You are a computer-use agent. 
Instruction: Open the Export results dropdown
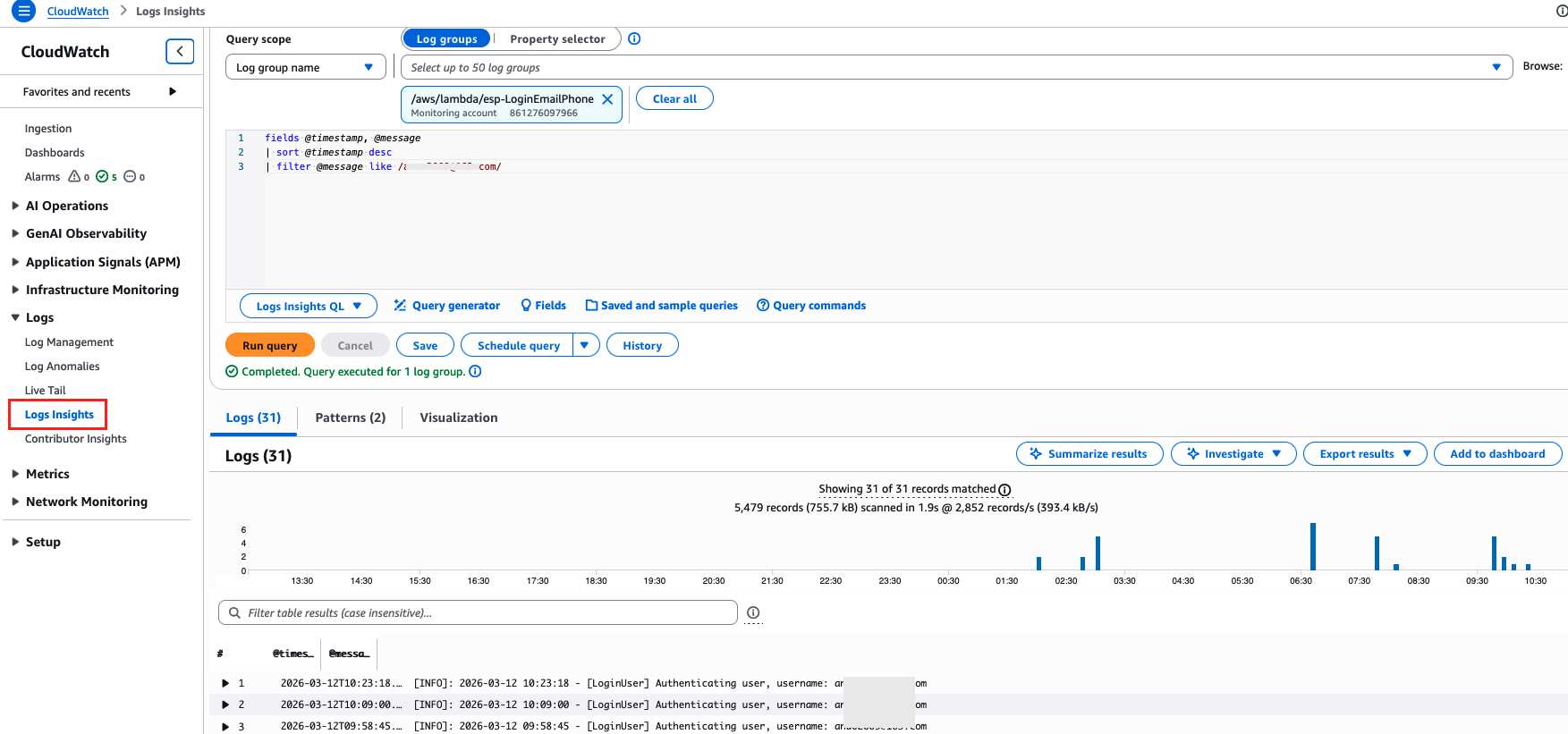(x=1365, y=454)
